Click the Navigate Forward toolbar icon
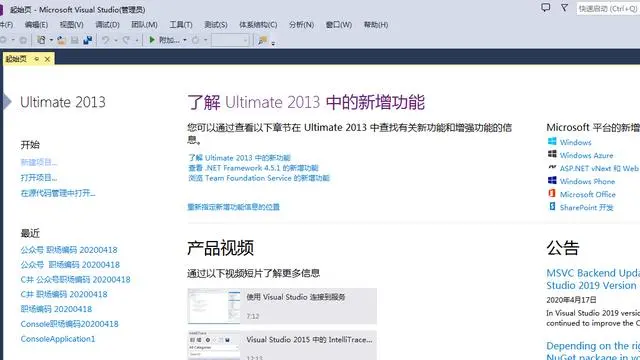This screenshot has height=360, width=640. click(23, 40)
